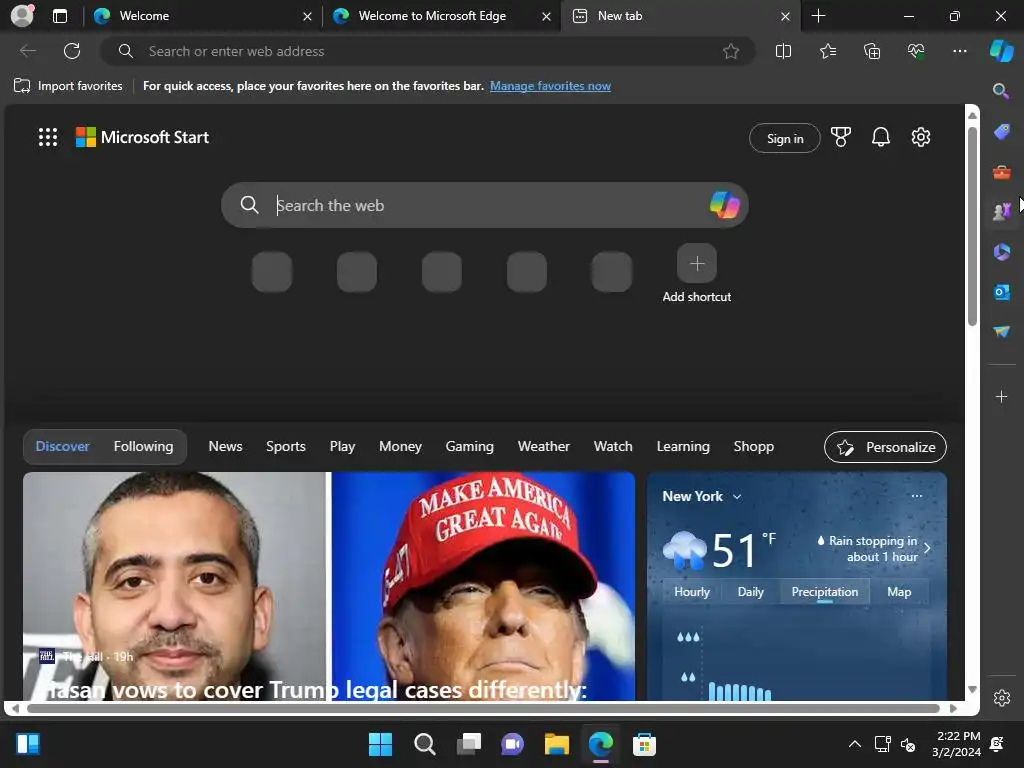
Task: Open page settings gear icon
Action: 921,137
